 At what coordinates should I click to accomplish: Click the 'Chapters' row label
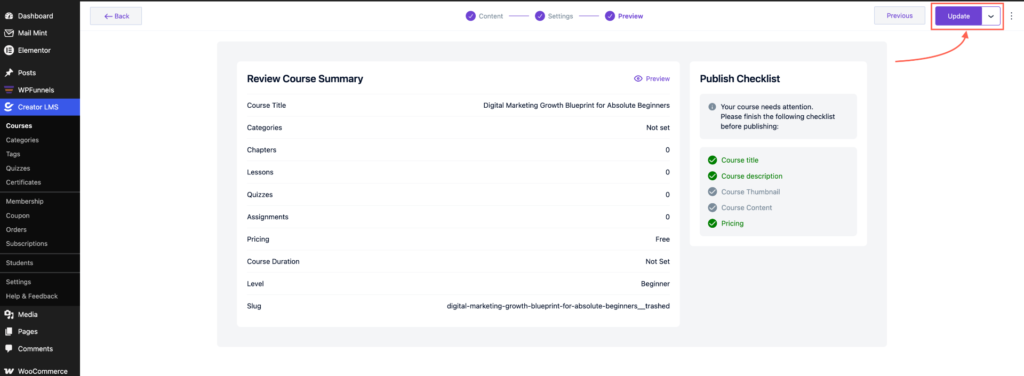(x=262, y=150)
